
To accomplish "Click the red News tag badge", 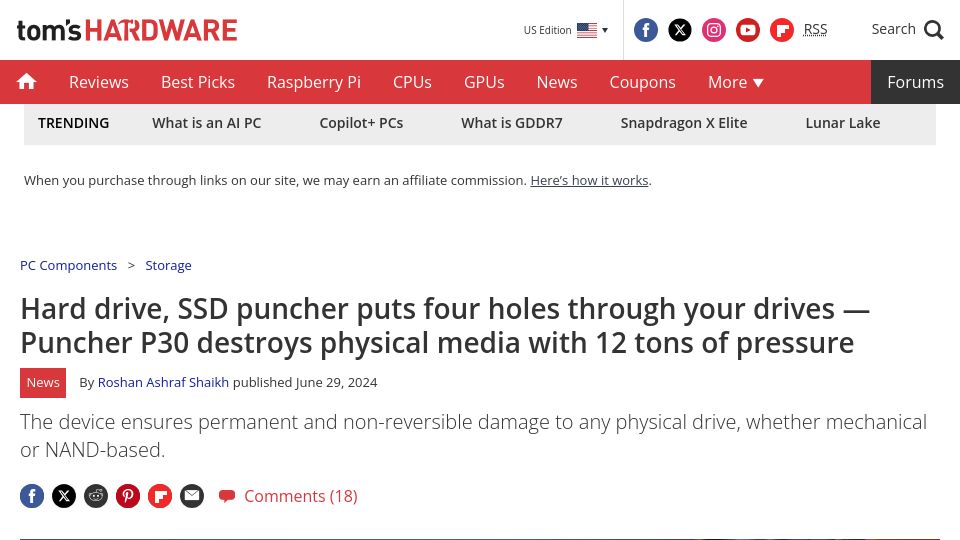I will [43, 383].
